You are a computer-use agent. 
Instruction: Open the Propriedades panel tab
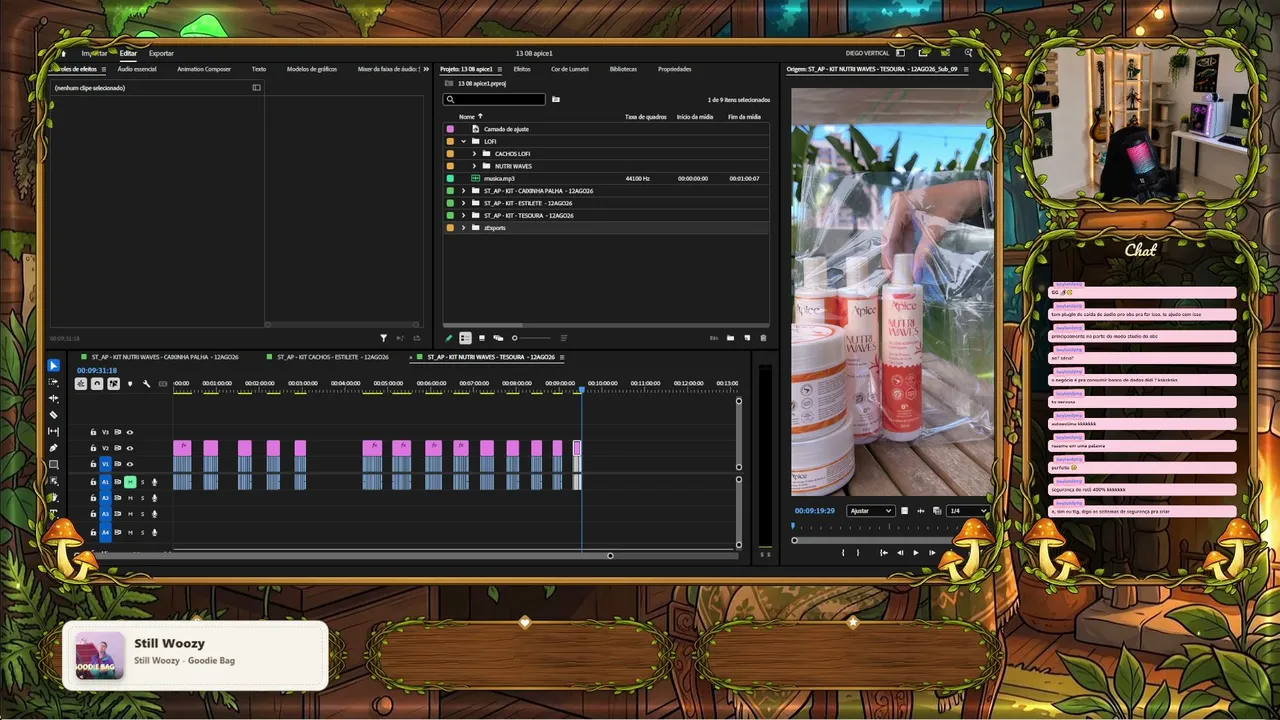[x=674, y=69]
